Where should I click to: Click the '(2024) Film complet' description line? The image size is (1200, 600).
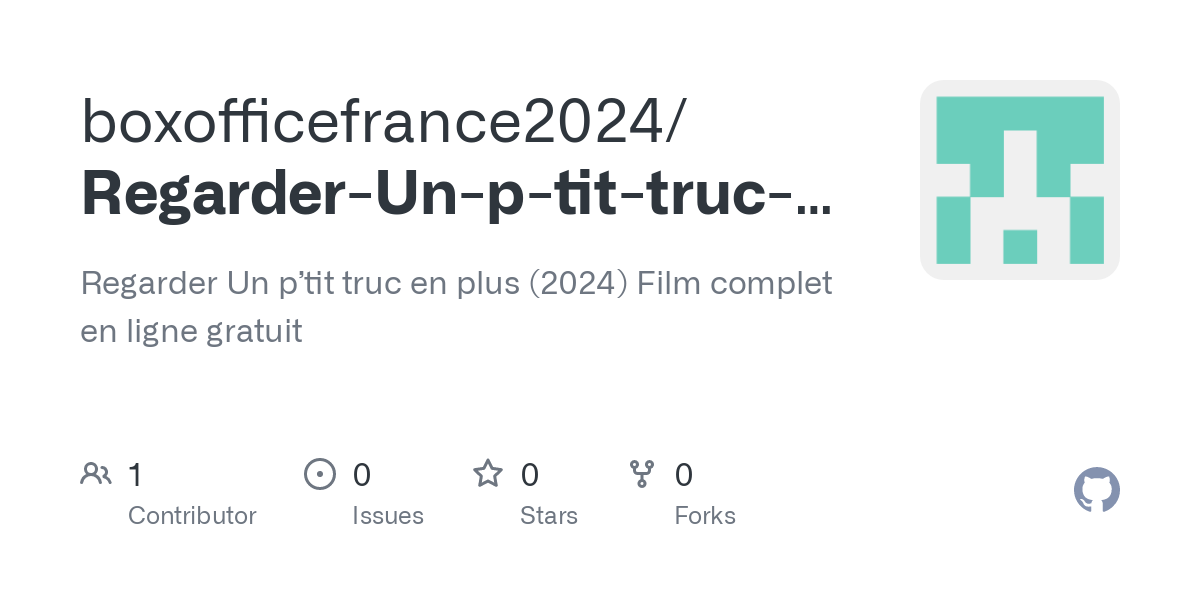680,284
